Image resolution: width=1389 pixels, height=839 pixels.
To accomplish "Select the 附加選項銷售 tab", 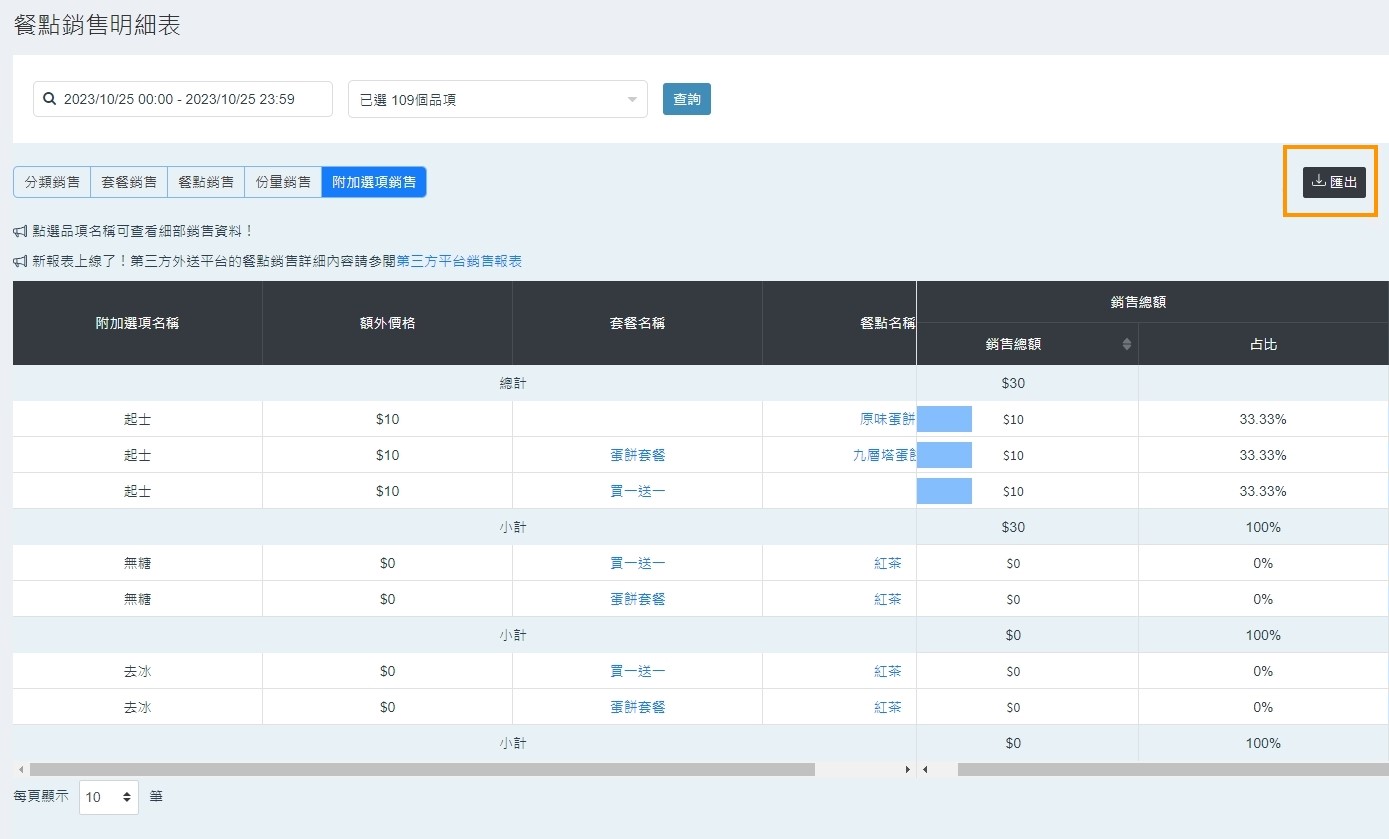I will [x=374, y=182].
